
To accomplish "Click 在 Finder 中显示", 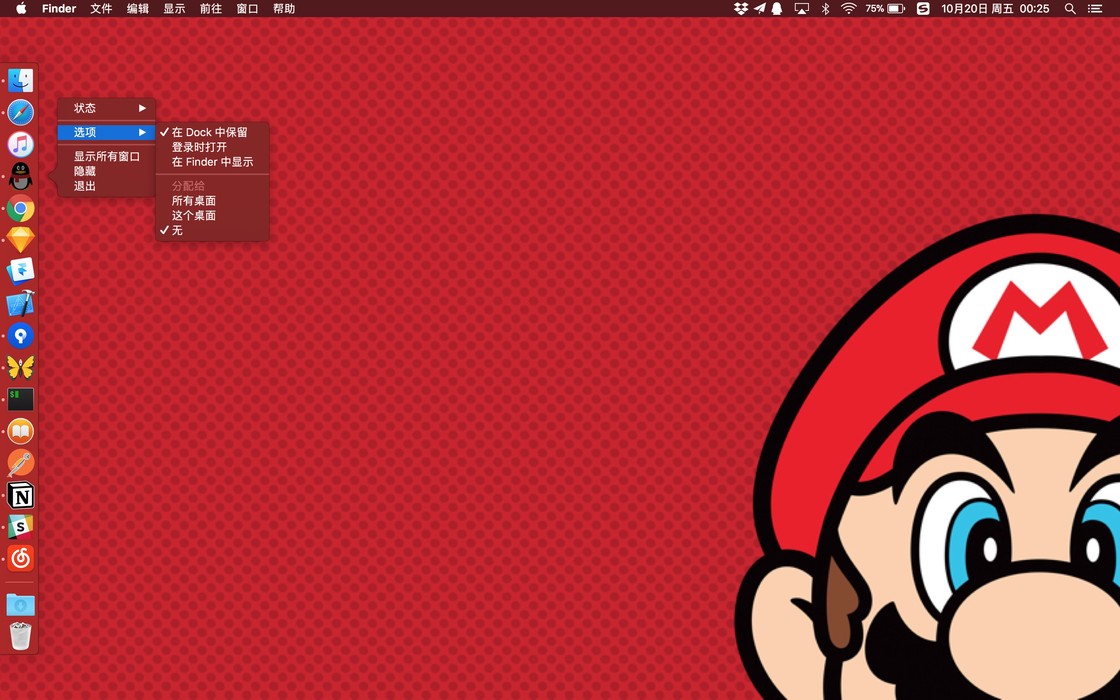I will [x=212, y=162].
